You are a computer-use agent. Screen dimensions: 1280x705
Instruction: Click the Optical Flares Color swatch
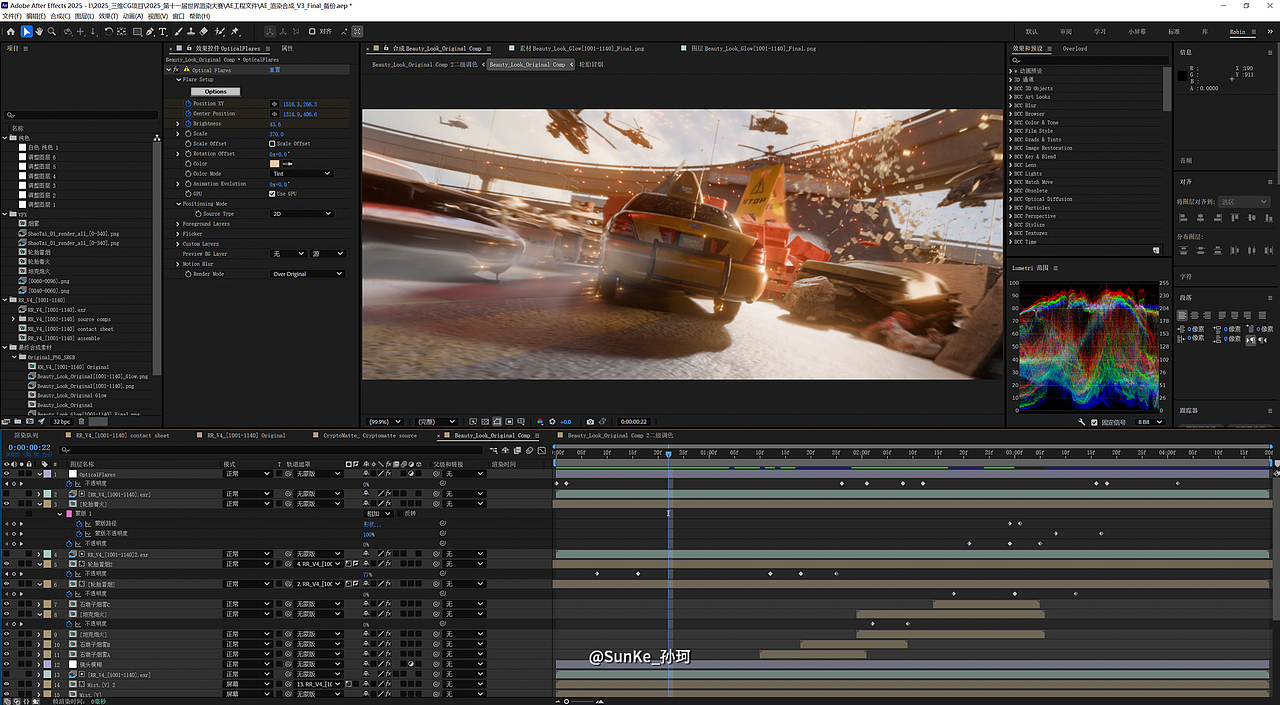275,164
